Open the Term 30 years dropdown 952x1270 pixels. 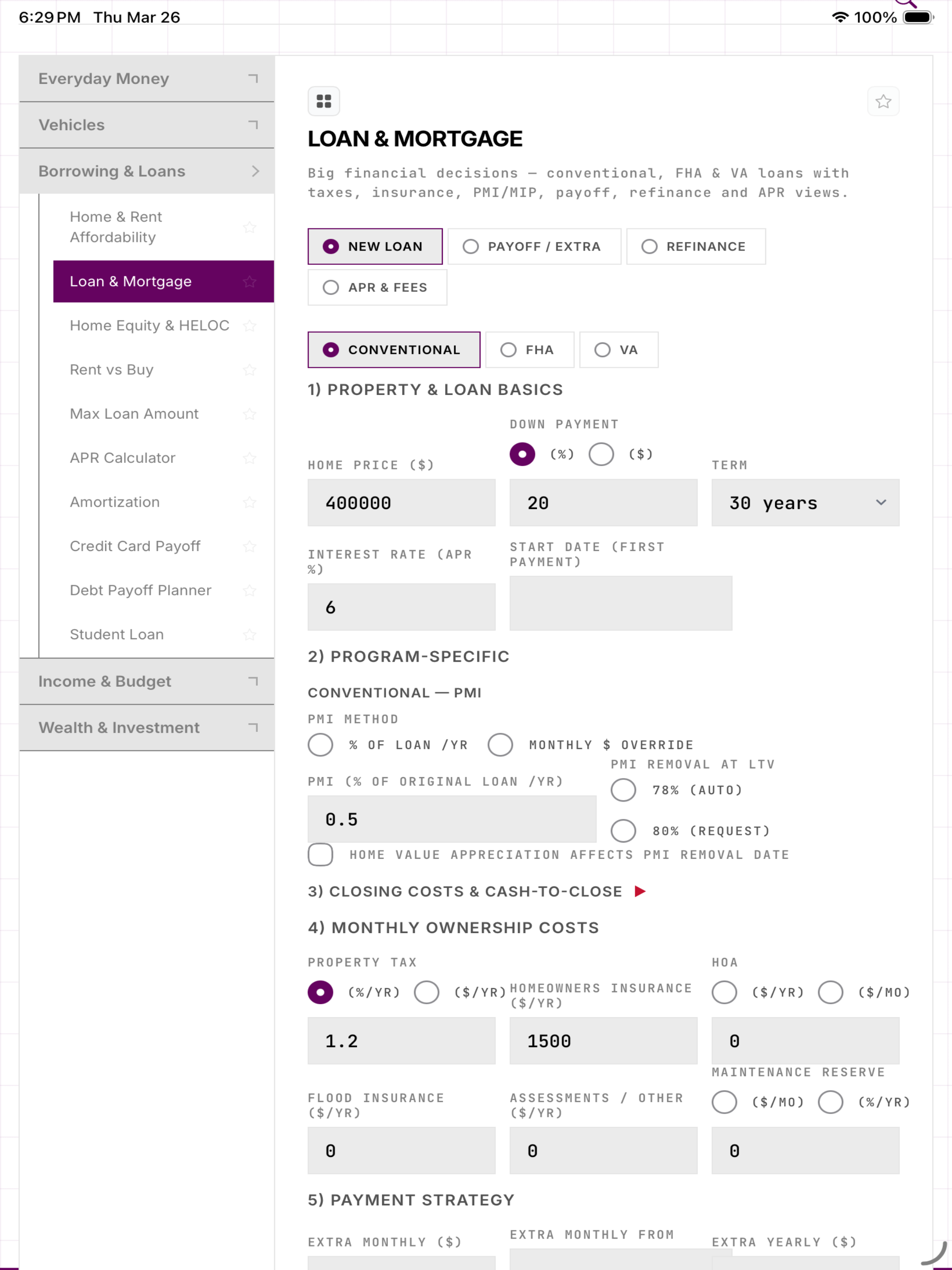point(805,503)
